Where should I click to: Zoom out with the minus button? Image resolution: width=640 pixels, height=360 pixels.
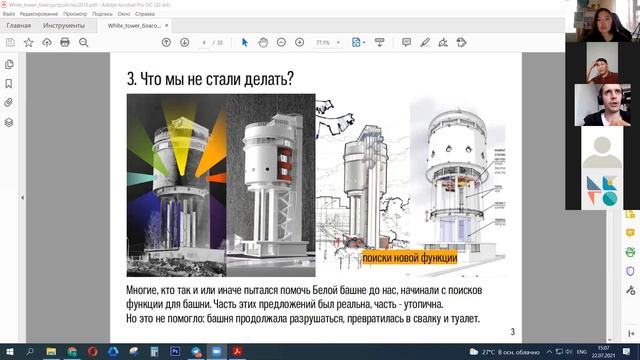click(x=281, y=42)
